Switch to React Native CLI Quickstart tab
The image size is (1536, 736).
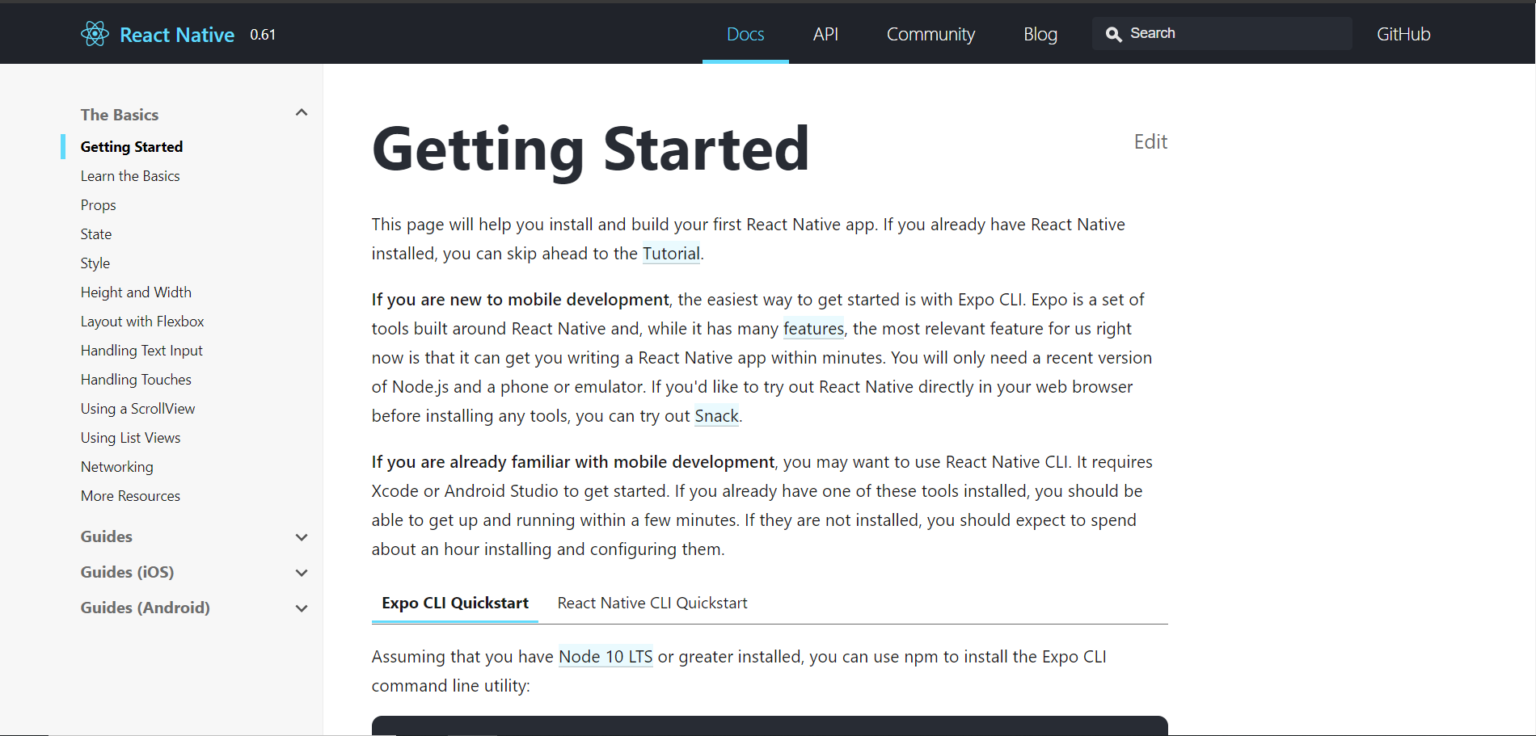652,603
